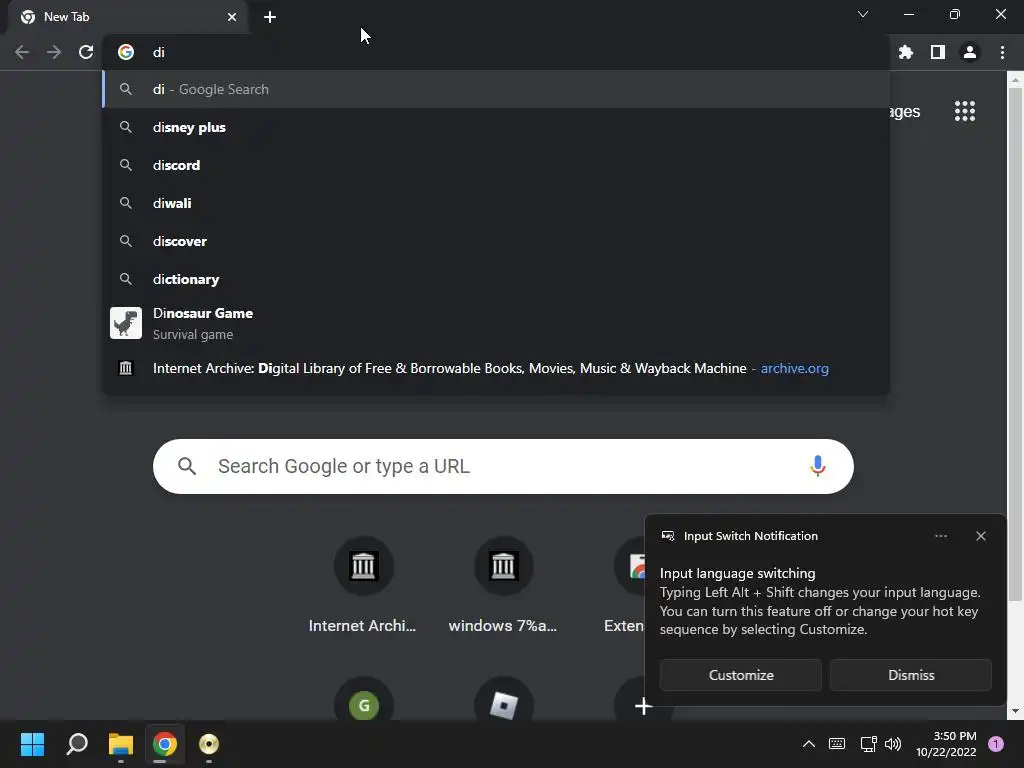Click the Dinosaur Game dino icon

coord(126,323)
